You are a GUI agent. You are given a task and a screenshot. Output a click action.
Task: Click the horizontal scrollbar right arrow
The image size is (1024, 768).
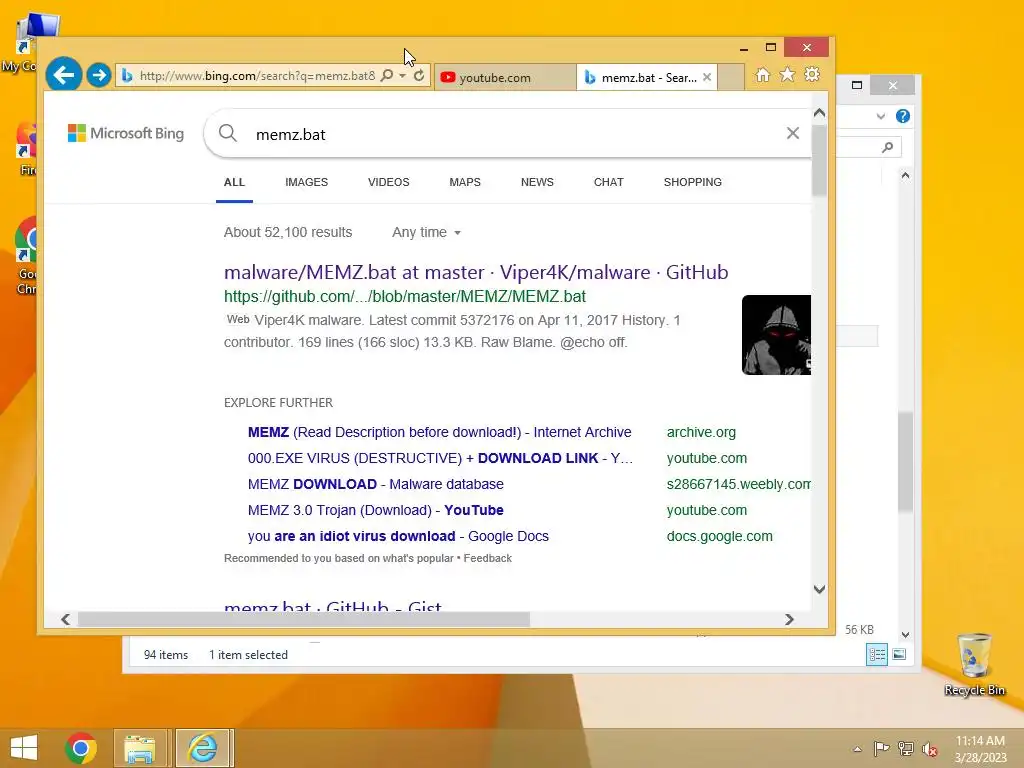coord(790,619)
